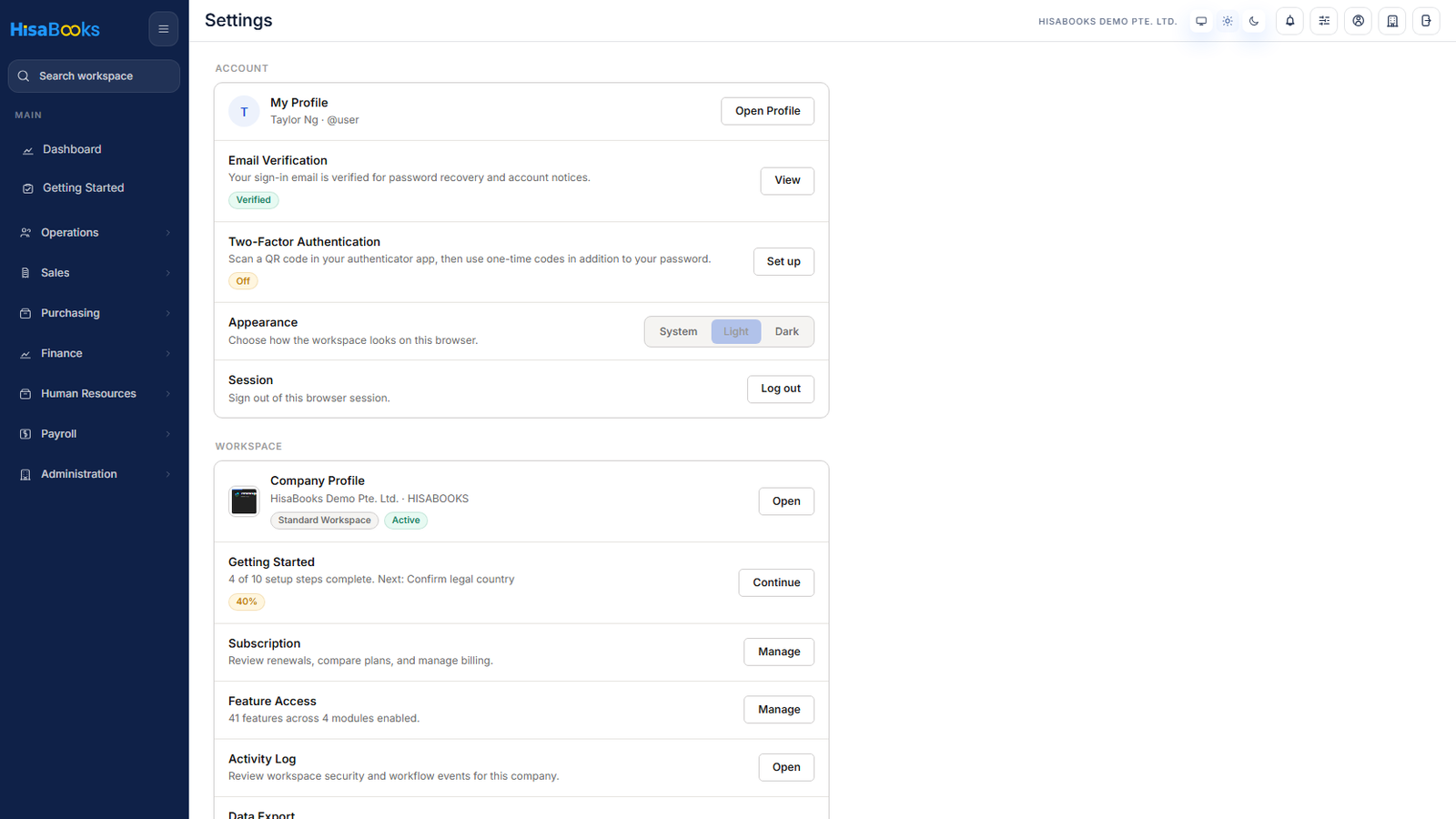Click the HisaBooks logo
The image size is (1456, 819).
pyautogui.click(x=56, y=29)
